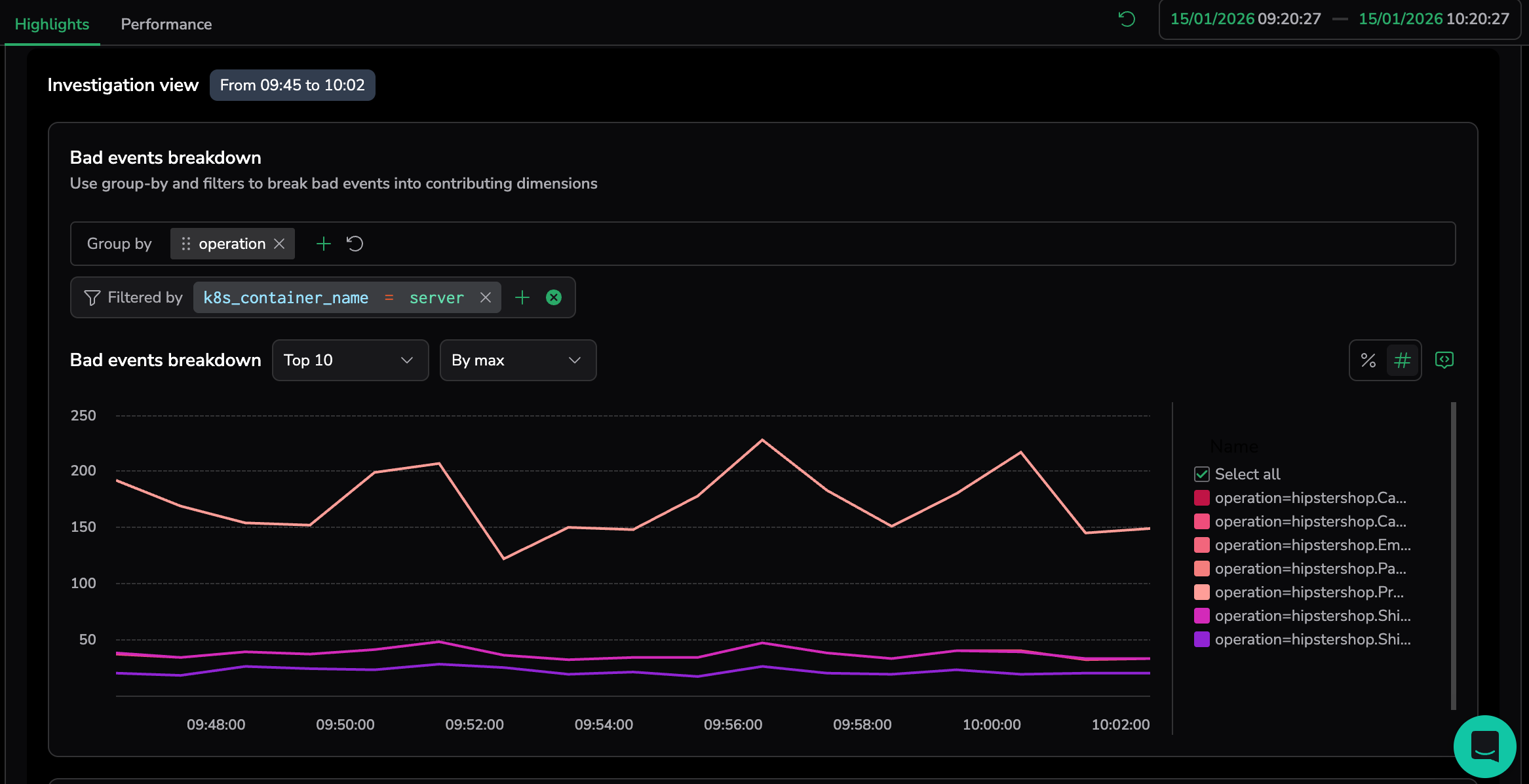Reset the group-by selection

point(355,244)
